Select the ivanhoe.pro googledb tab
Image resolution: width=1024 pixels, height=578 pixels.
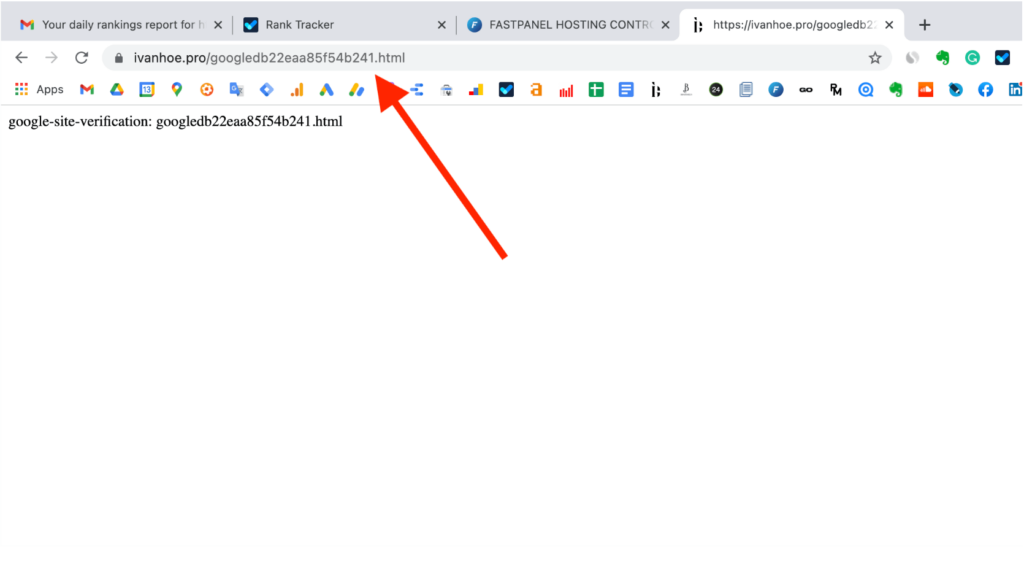pyautogui.click(x=792, y=25)
